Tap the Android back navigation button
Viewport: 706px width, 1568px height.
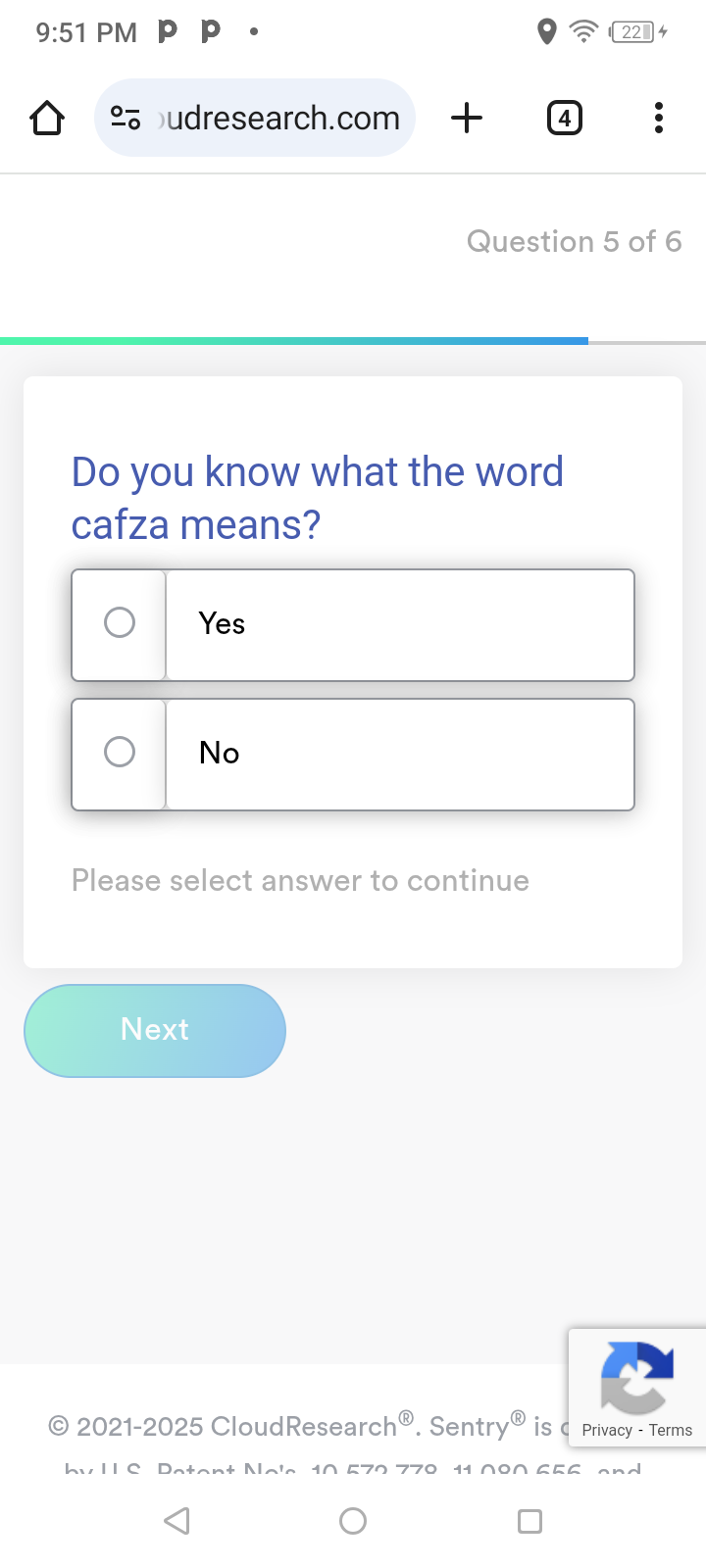176,1521
